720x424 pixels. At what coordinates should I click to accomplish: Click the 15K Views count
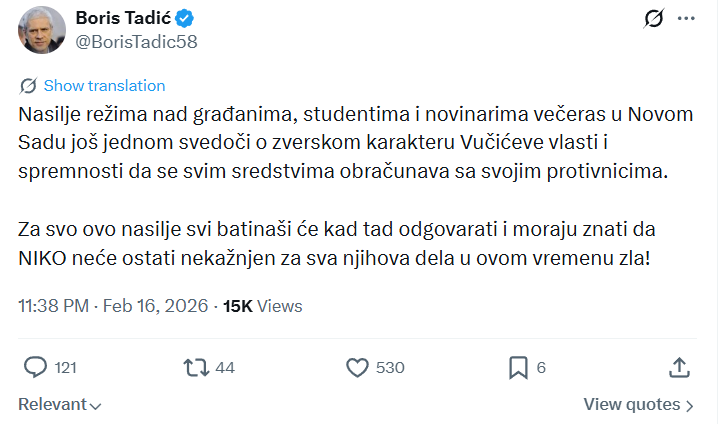tap(262, 306)
